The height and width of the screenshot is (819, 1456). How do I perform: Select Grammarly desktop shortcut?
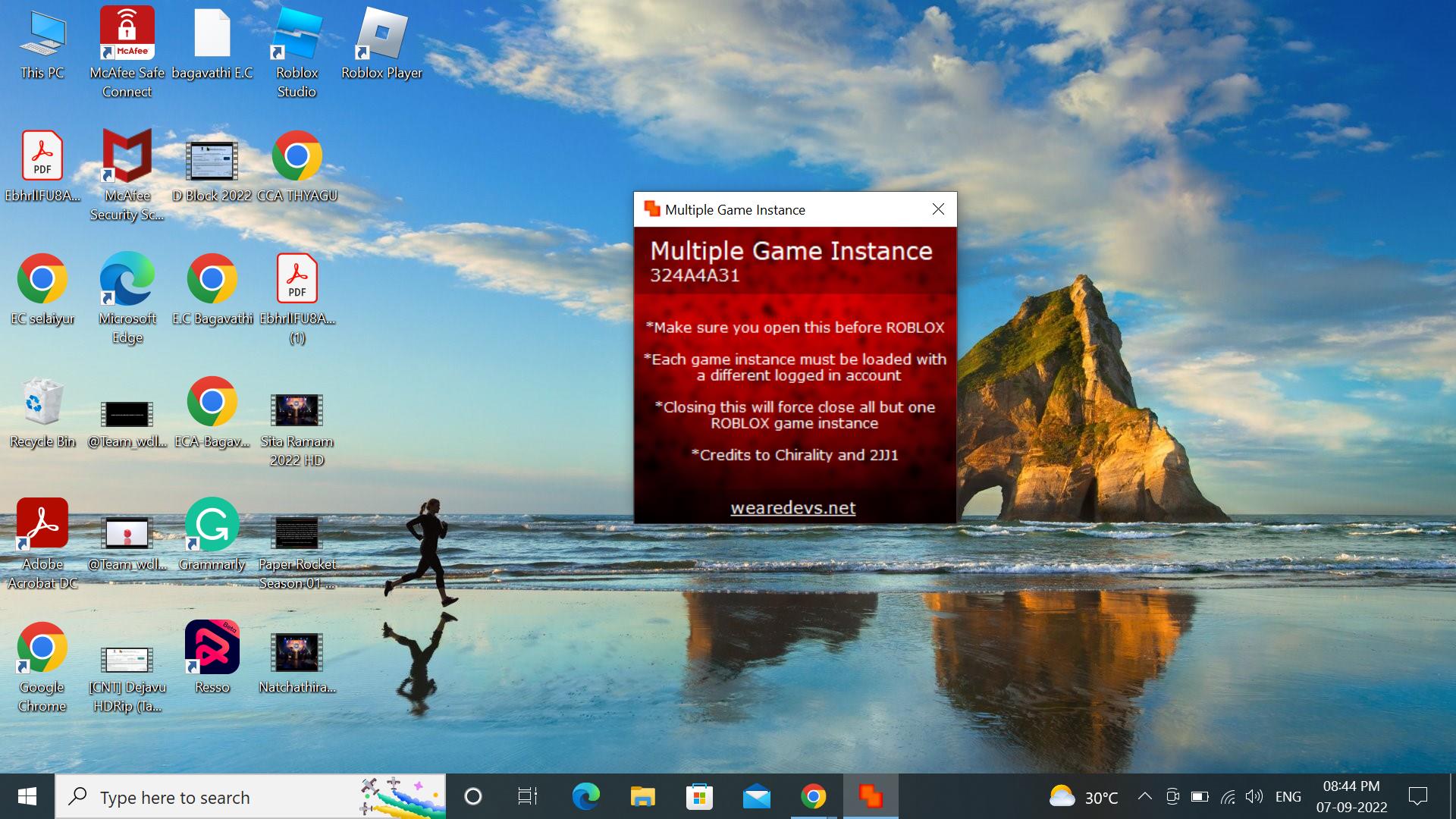point(212,535)
